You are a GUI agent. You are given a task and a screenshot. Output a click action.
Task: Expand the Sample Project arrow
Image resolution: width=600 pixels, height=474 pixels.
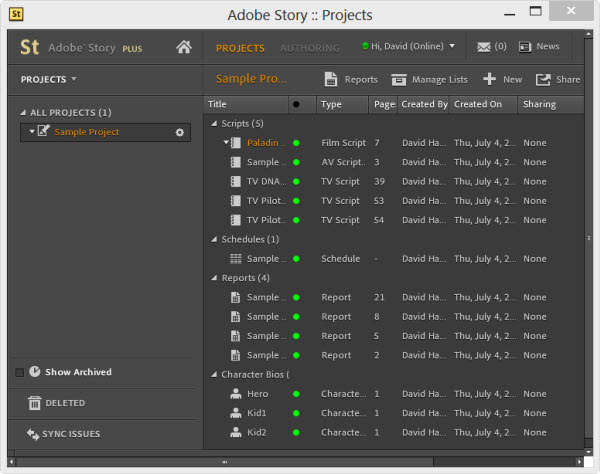tap(32, 131)
